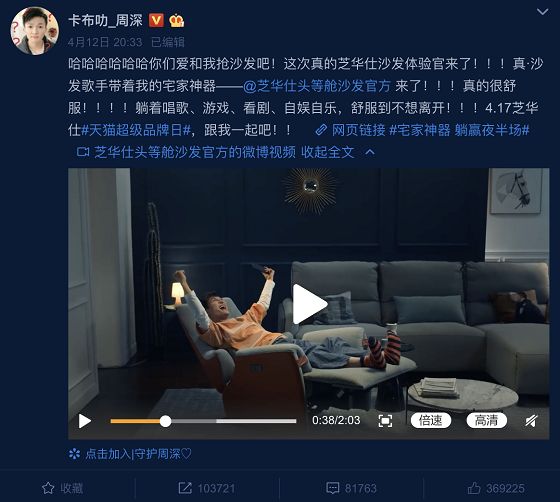This screenshot has height=502, width=560.
Task: Click the crown membership icon
Action: click(177, 20)
